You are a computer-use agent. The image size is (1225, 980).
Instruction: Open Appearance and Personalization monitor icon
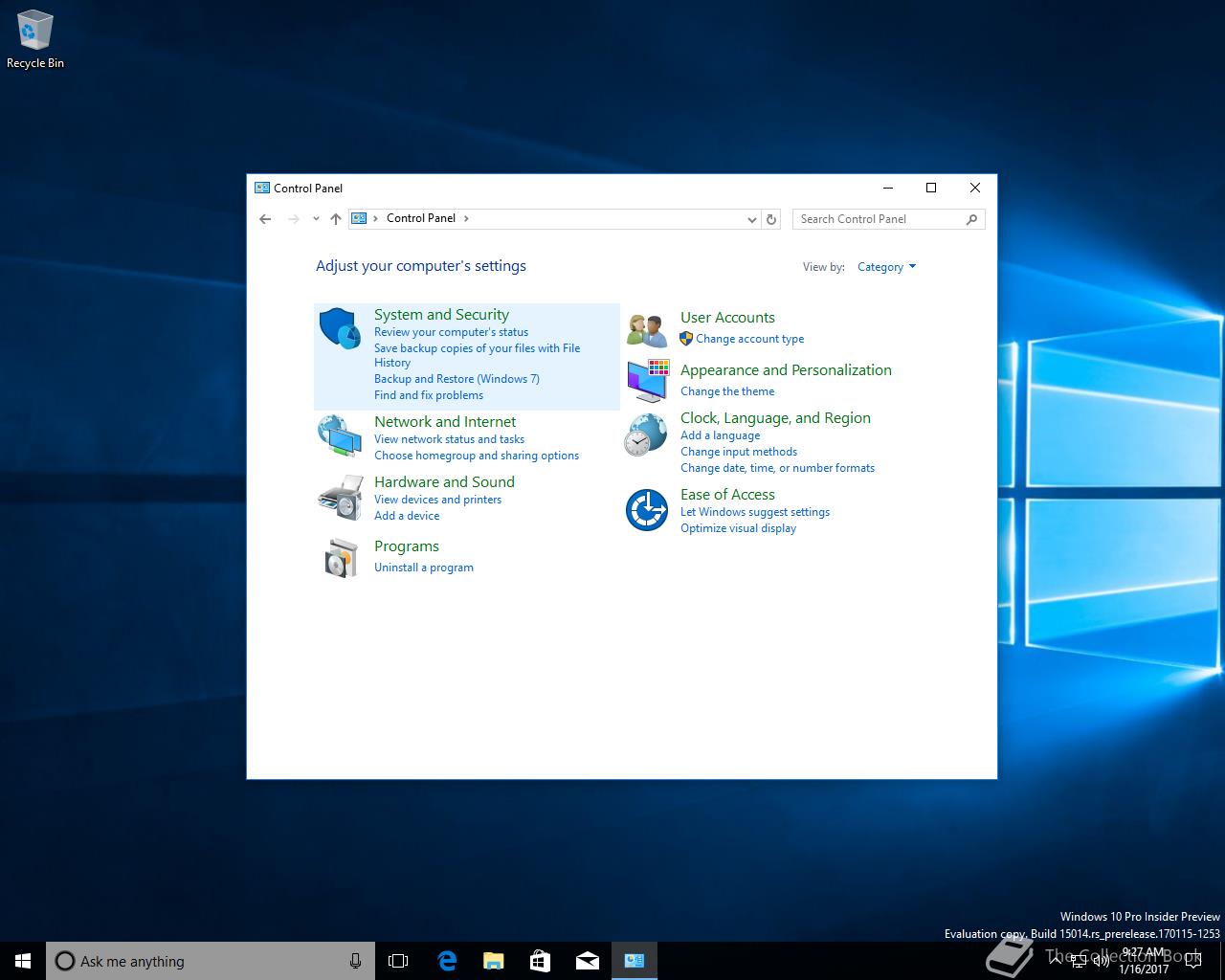click(x=647, y=381)
